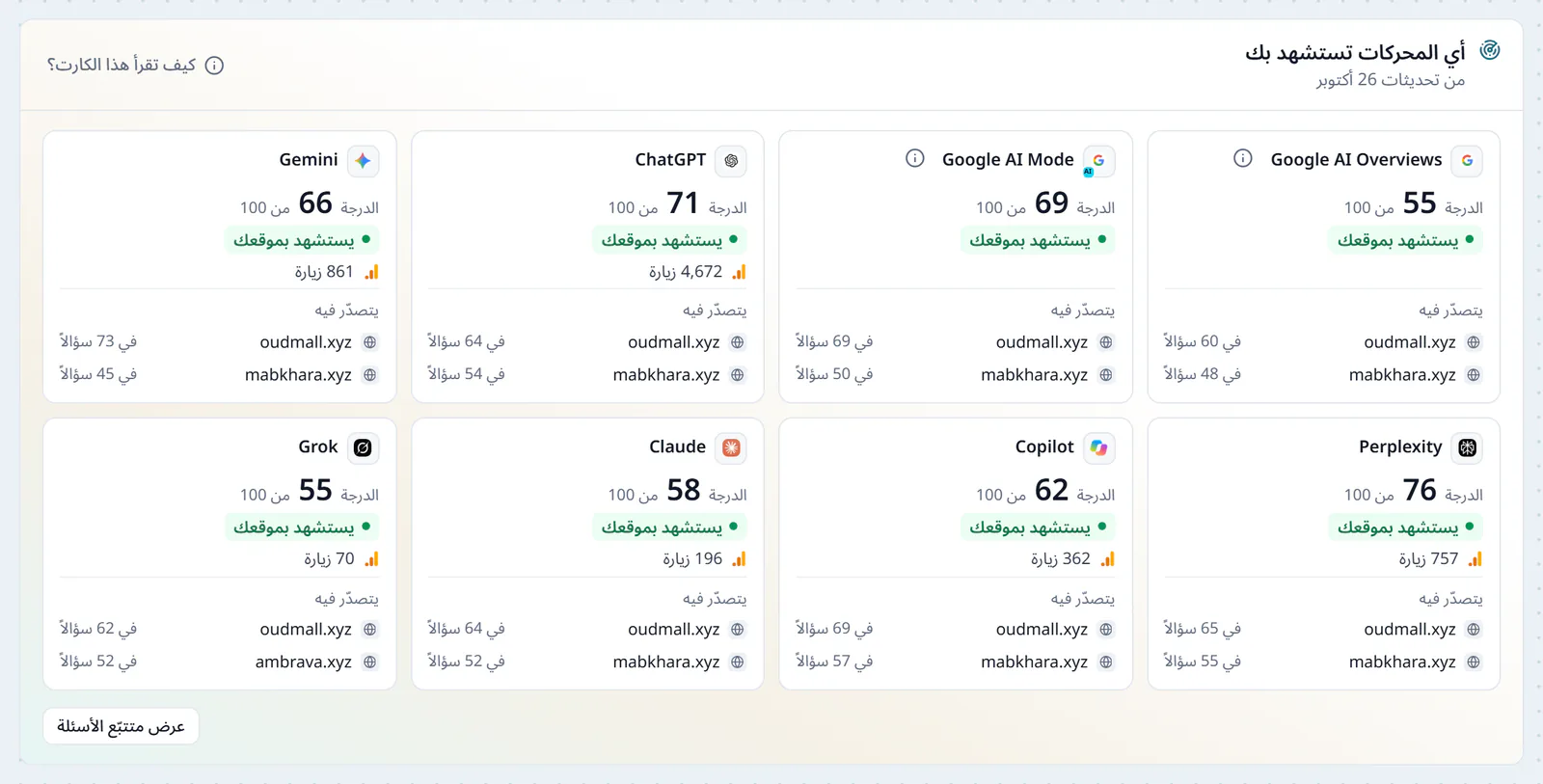Screen dimensions: 1543x784
Task: Click the من تحديثات 26 أكتوبر subtitle
Action: click(1391, 80)
